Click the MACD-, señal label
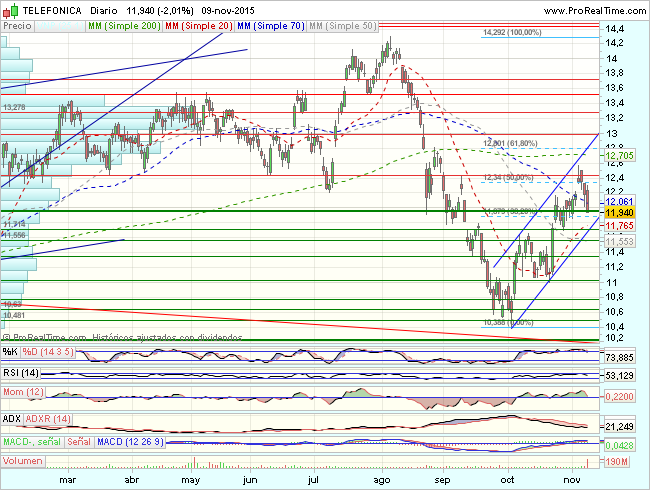Image resolution: width=650 pixels, height=490 pixels. click(32, 442)
